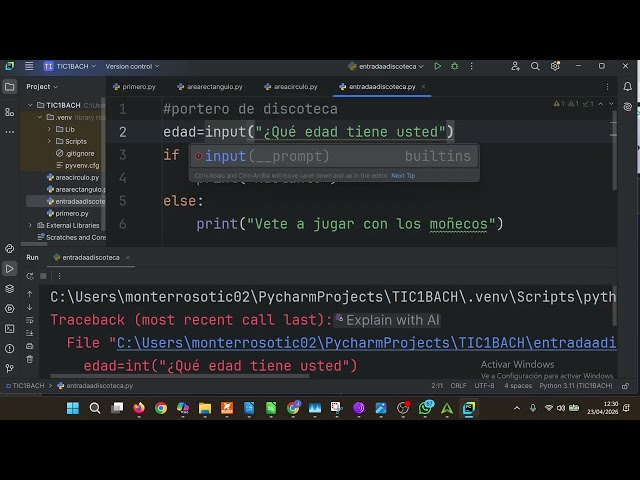
Task: Collapse the TIC1BACH root folder
Action: point(30,105)
